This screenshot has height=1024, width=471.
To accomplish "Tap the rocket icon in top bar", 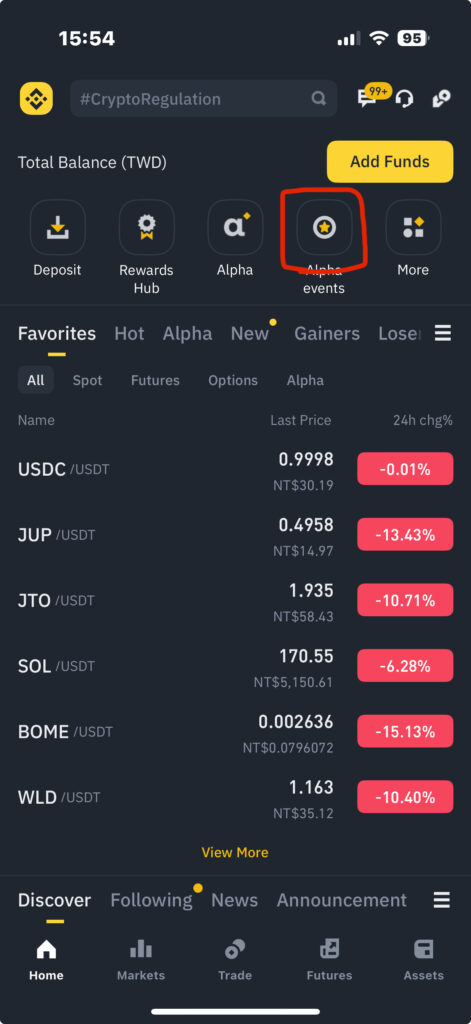I will coord(441,99).
